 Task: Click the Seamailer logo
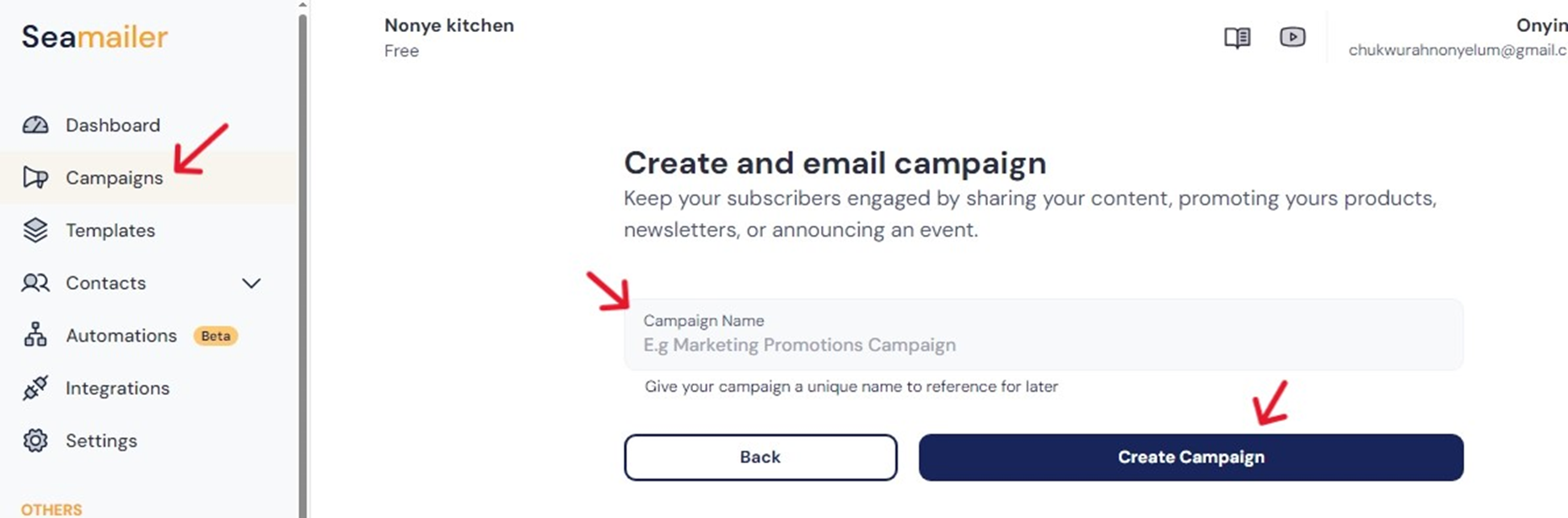94,37
